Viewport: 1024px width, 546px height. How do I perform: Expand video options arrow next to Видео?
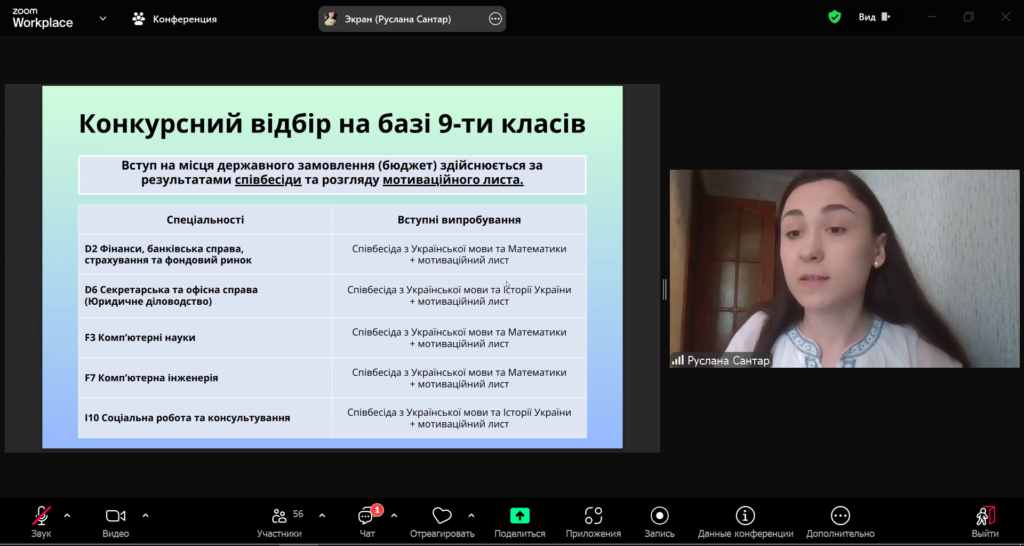tap(145, 515)
